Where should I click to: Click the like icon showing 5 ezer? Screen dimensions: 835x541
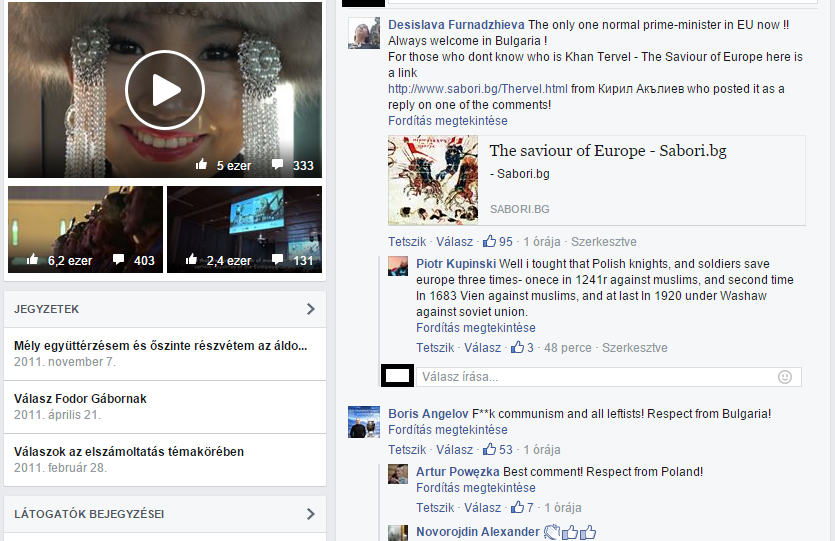201,165
